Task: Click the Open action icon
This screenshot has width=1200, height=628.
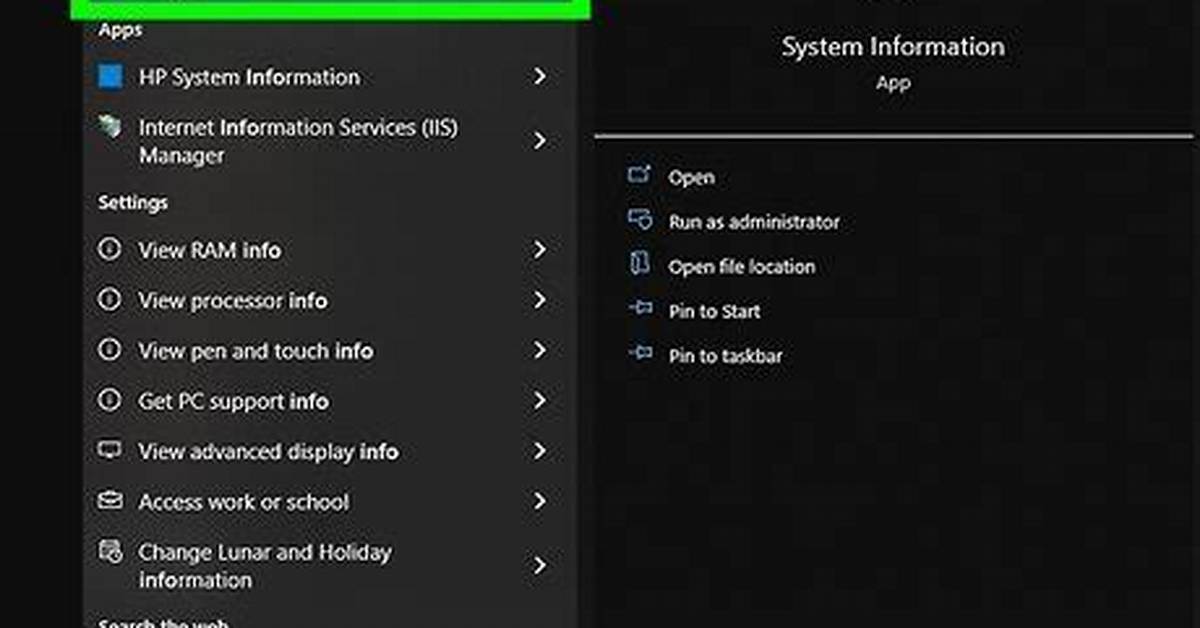Action: coord(639,175)
